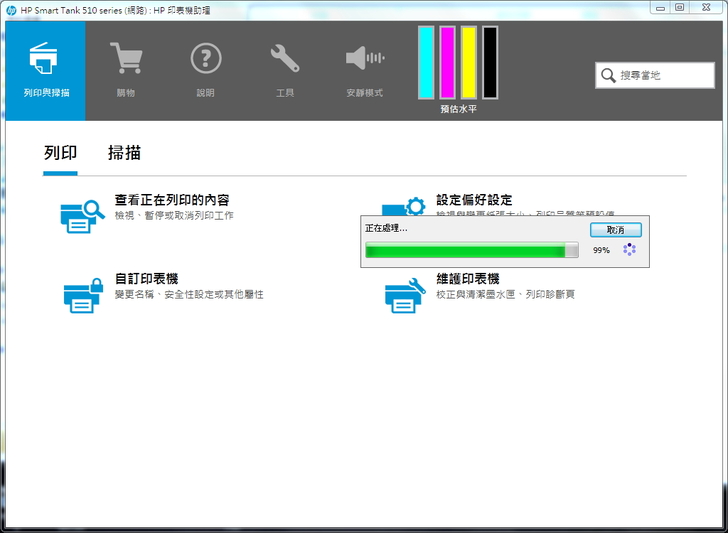Click the 檢視、暫停或取消列印工作 description

click(x=174, y=215)
